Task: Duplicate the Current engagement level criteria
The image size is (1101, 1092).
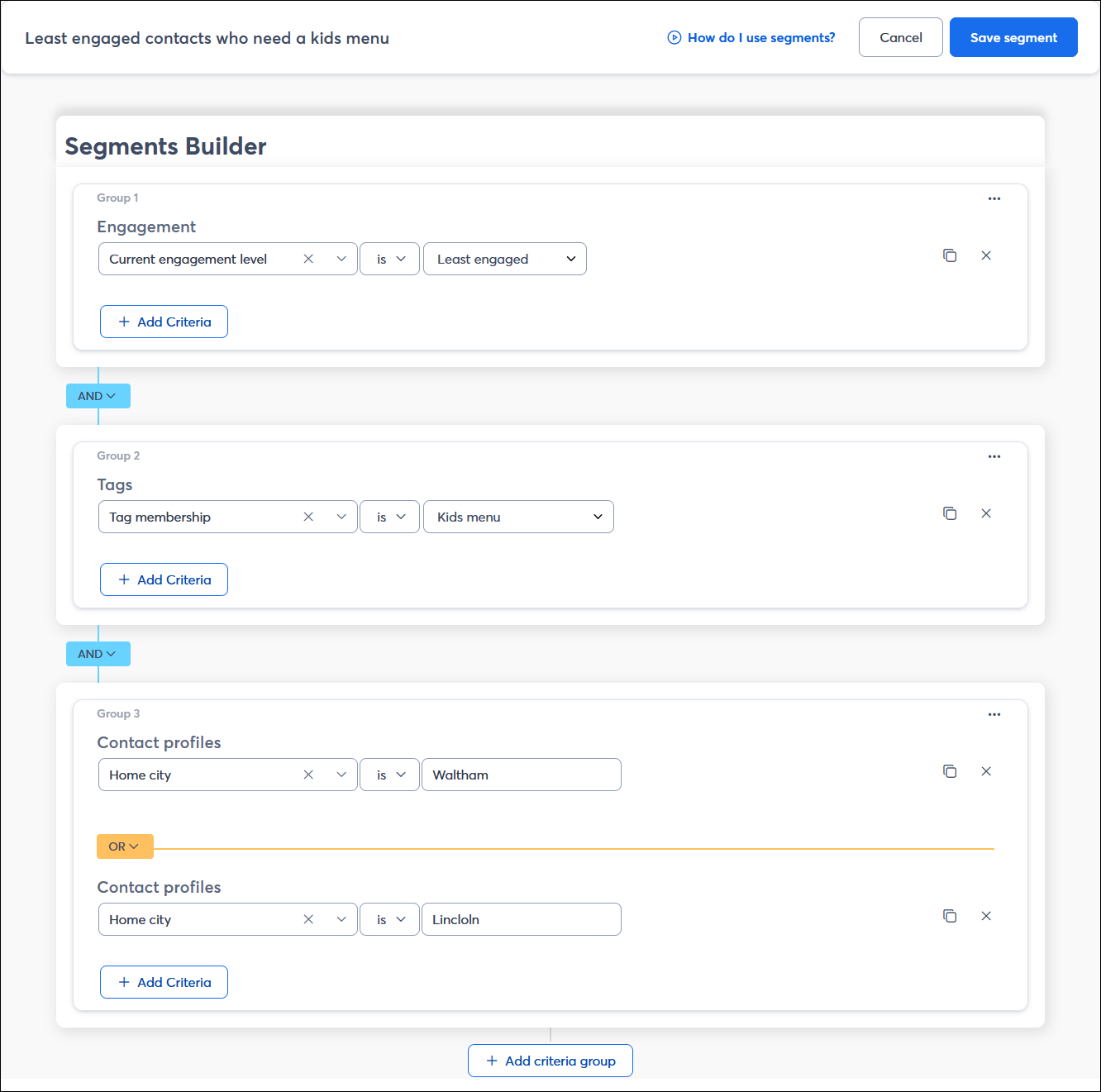Action: tap(950, 255)
